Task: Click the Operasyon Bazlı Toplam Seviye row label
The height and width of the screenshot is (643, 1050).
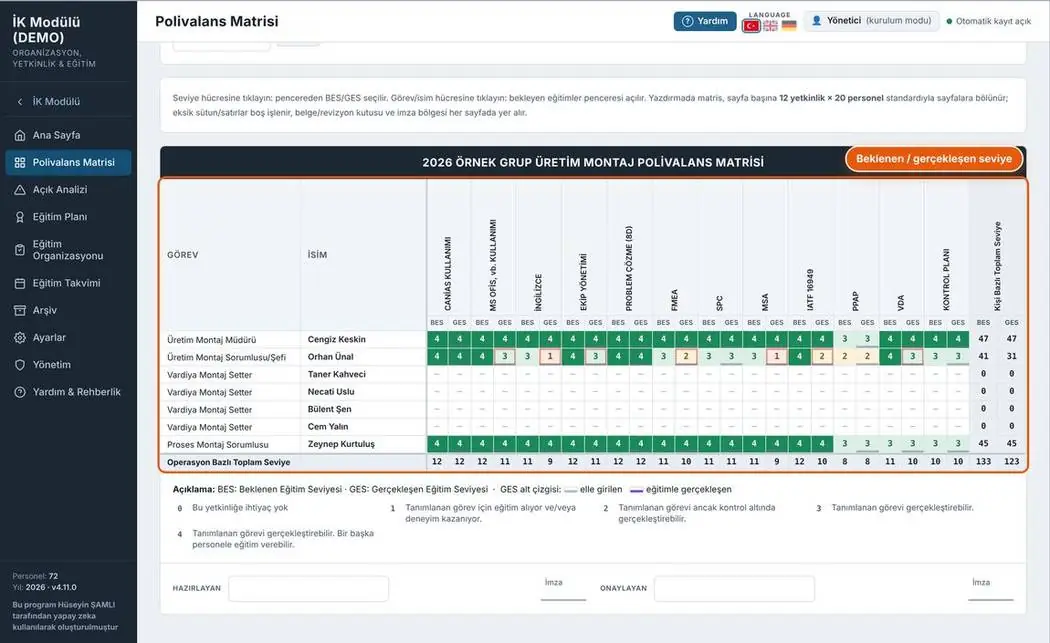Action: coord(228,462)
